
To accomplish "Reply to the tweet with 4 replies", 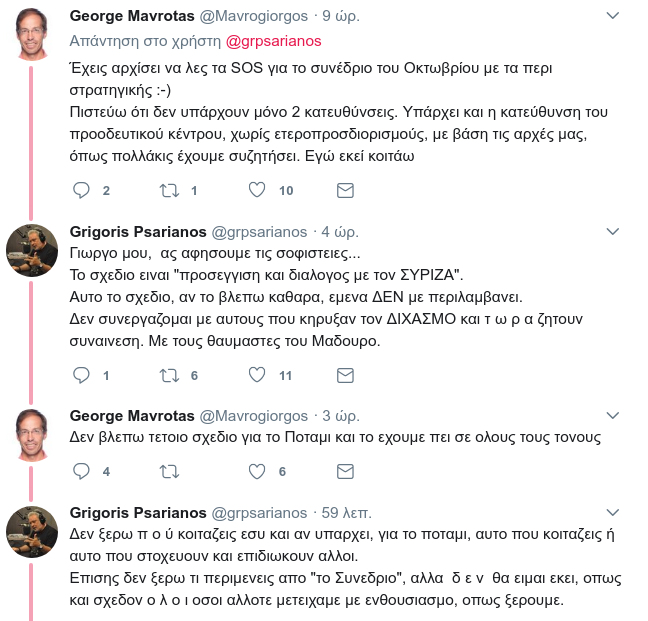I will 81,471.
